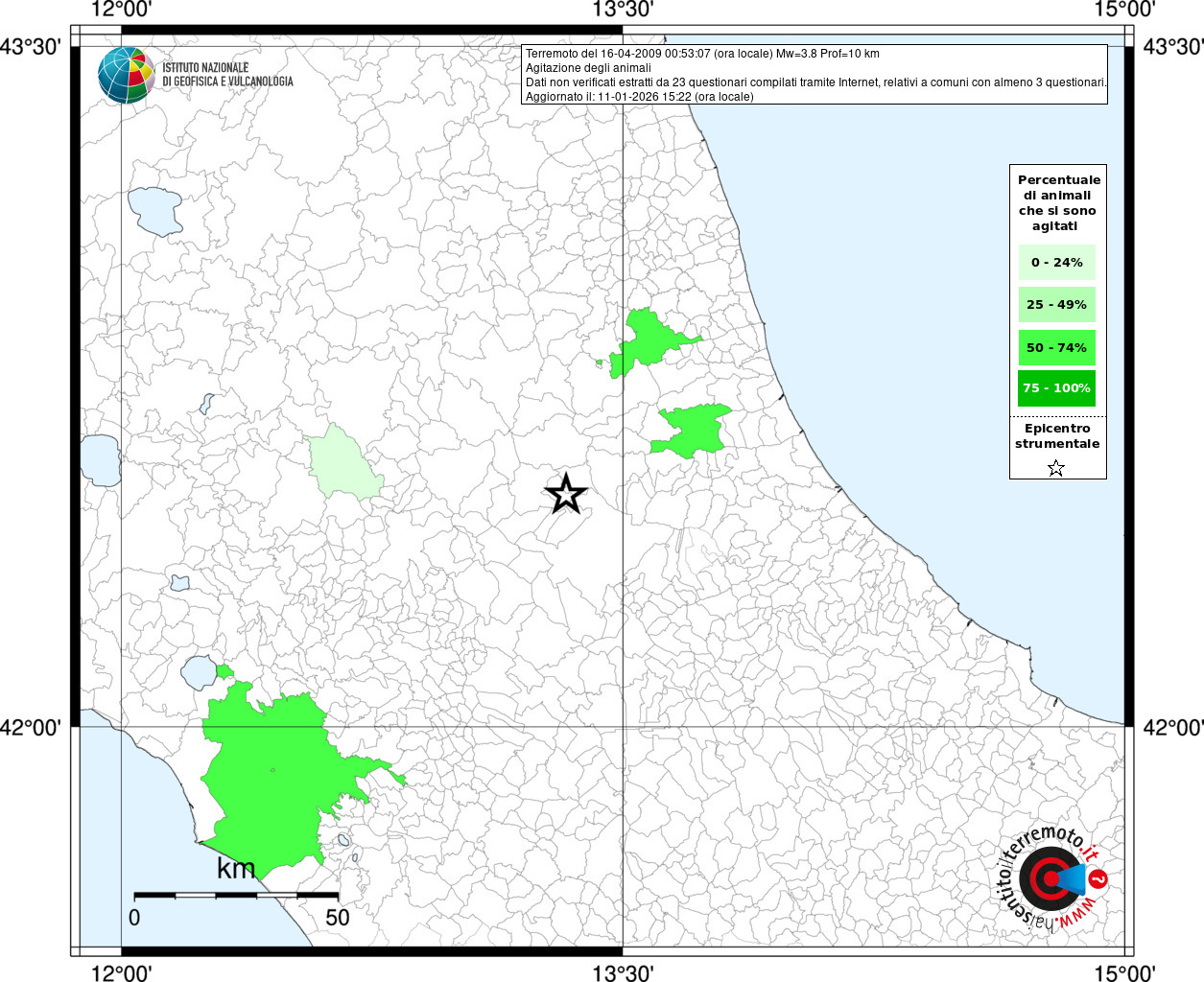Click the 0–50 km scale bar
Viewport: 1204px width, 982px height.
(x=235, y=895)
